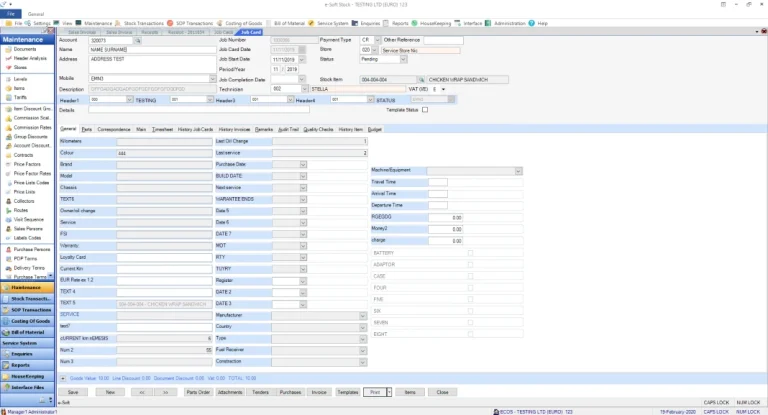Screen dimensions: 768x415
Task: Switch to the Quality Checks tab
Action: [318, 129]
